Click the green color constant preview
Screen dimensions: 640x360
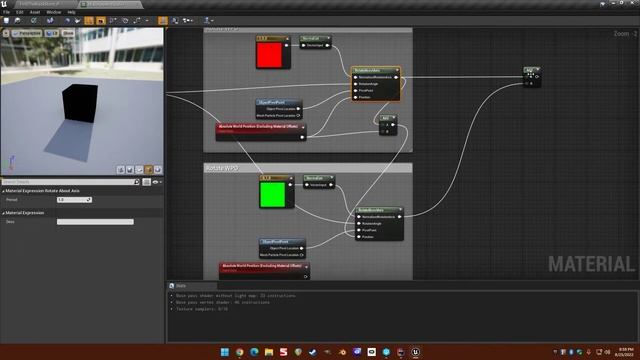tap(272, 195)
